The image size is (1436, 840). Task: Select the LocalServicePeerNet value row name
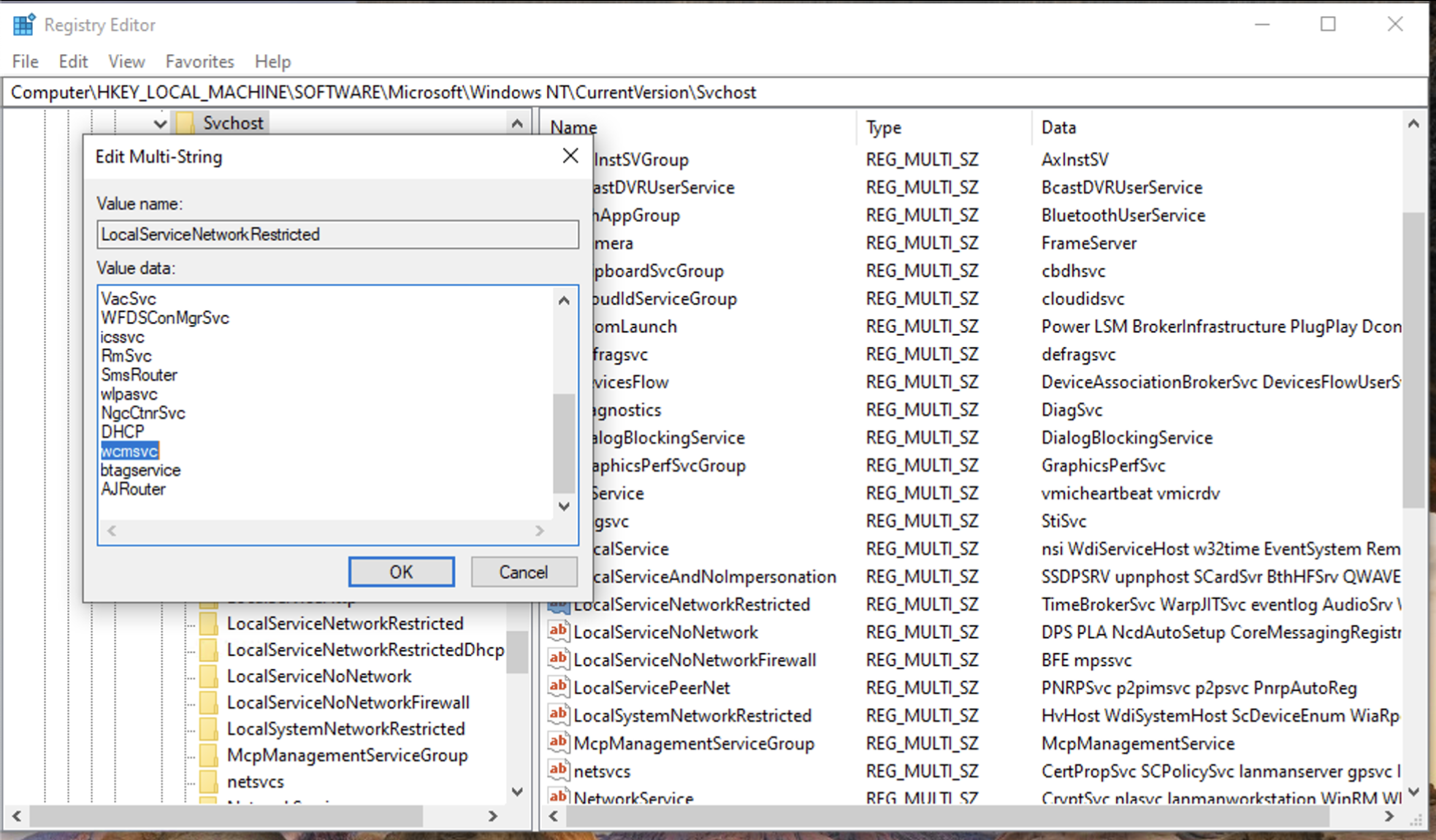pos(652,687)
